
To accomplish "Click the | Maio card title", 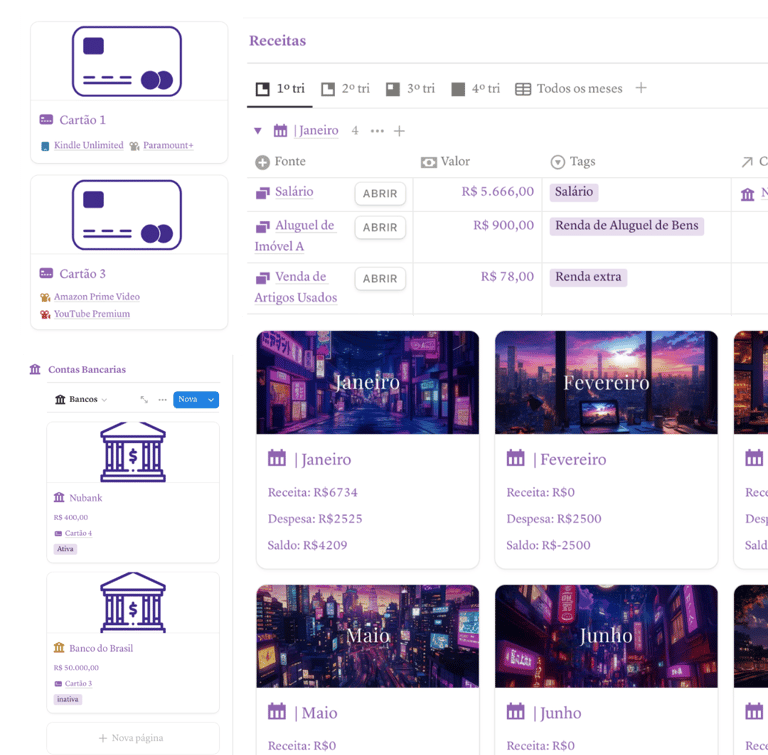I will coord(316,713).
